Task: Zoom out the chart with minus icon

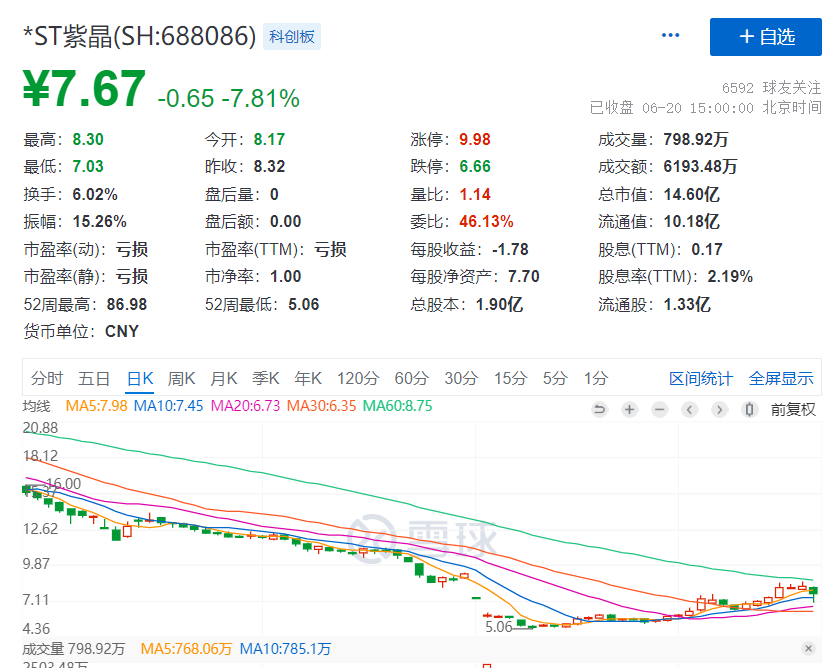Action: pos(659,409)
